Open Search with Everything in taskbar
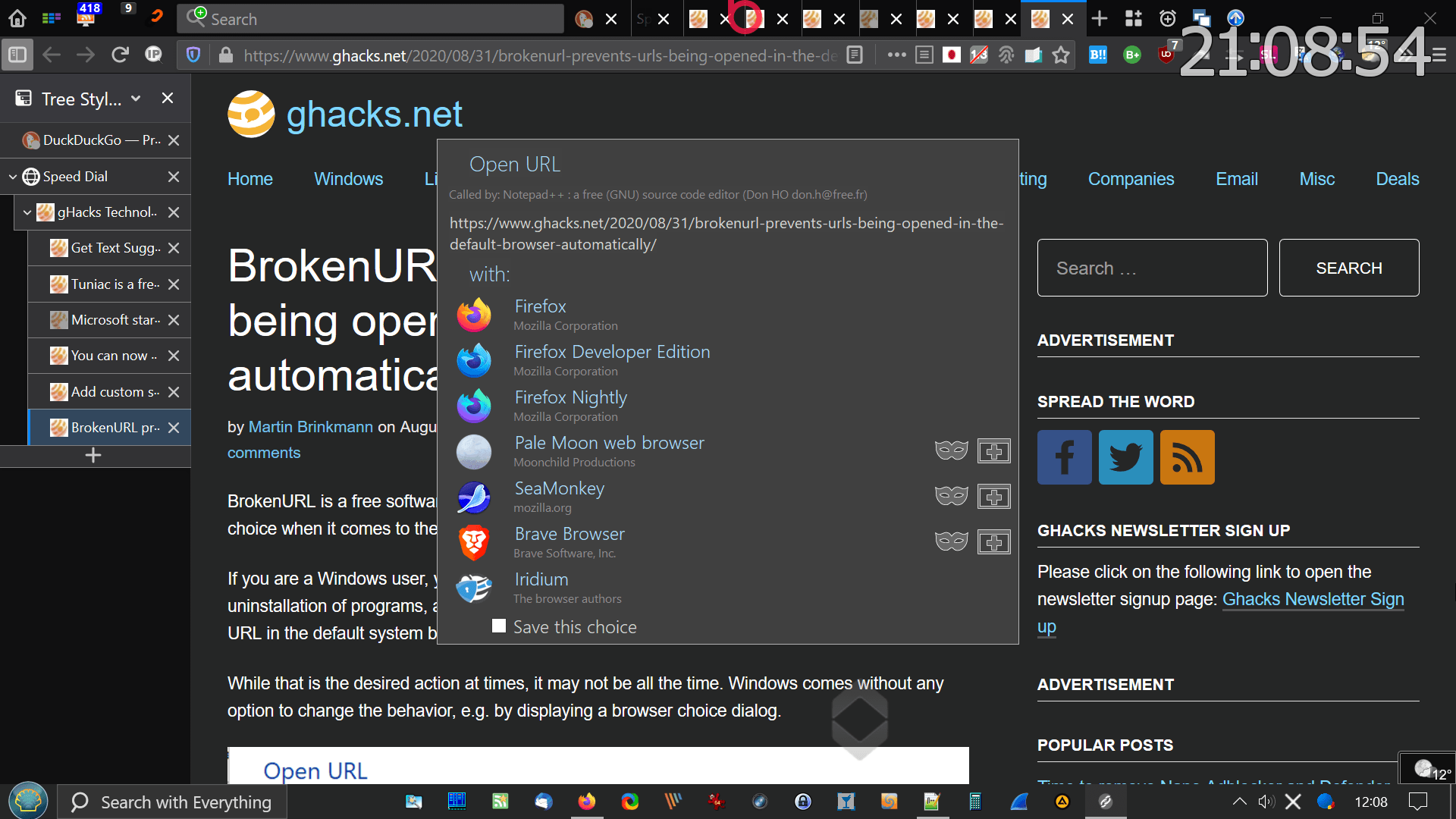Image resolution: width=1456 pixels, height=819 pixels. [173, 802]
